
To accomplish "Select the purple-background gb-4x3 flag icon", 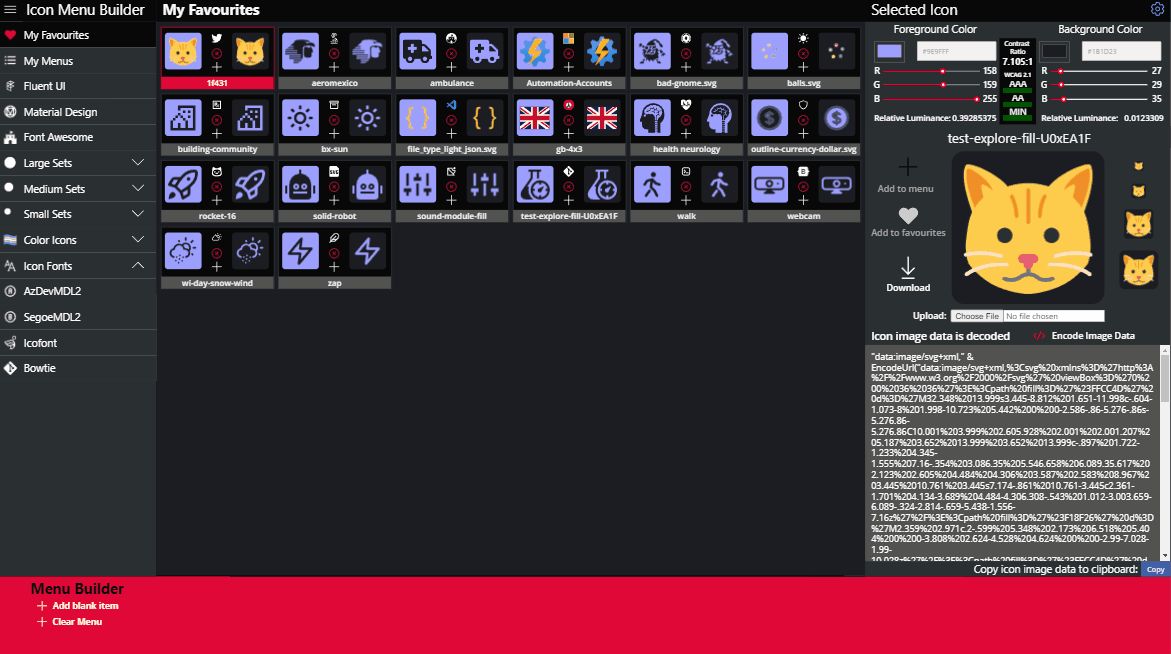I will [535, 118].
